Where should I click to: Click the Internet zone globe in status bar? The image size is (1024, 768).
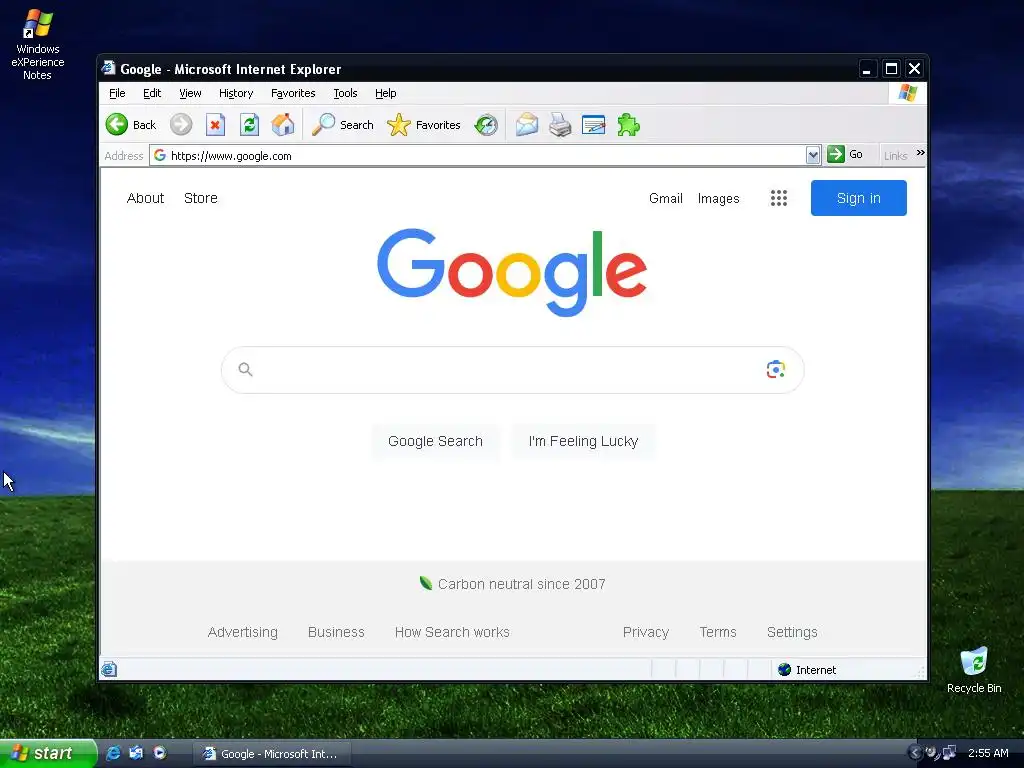(784, 669)
